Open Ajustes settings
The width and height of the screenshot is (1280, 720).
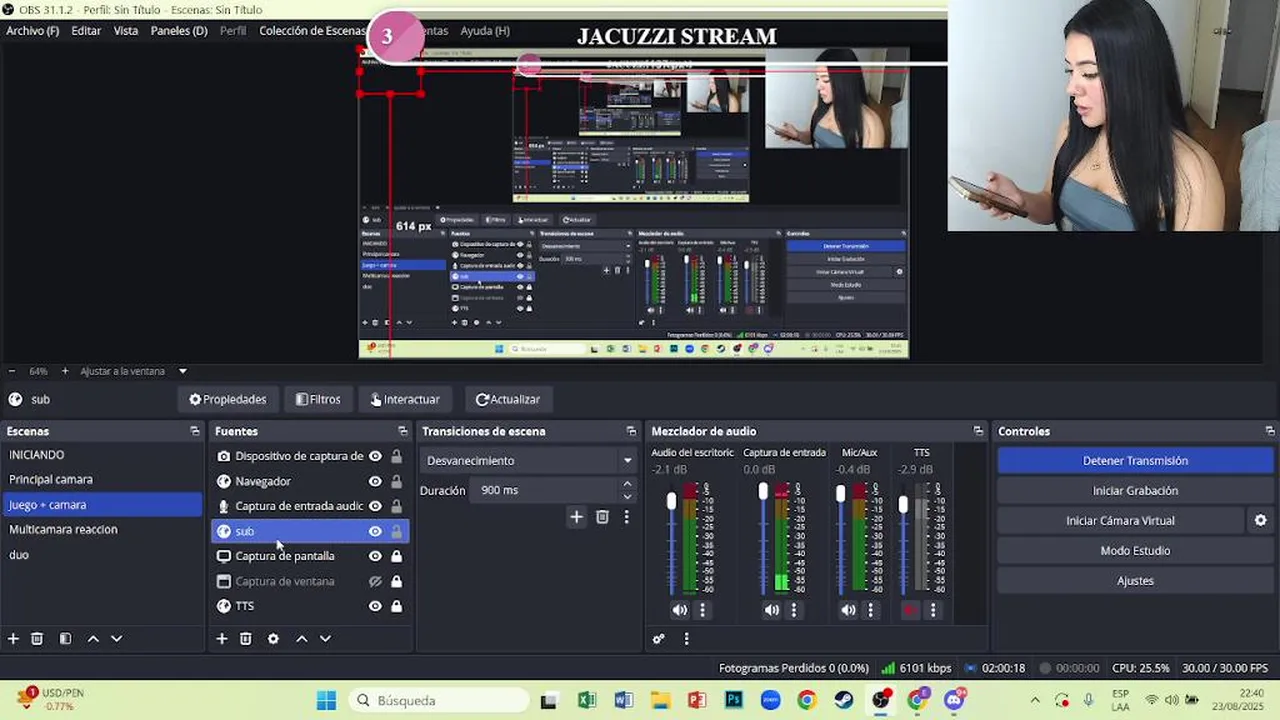click(1135, 581)
